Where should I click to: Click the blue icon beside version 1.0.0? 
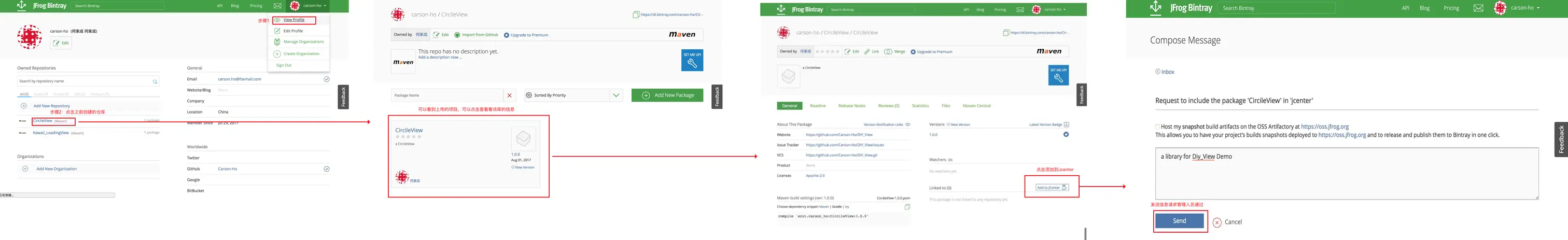pyautogui.click(x=1066, y=135)
